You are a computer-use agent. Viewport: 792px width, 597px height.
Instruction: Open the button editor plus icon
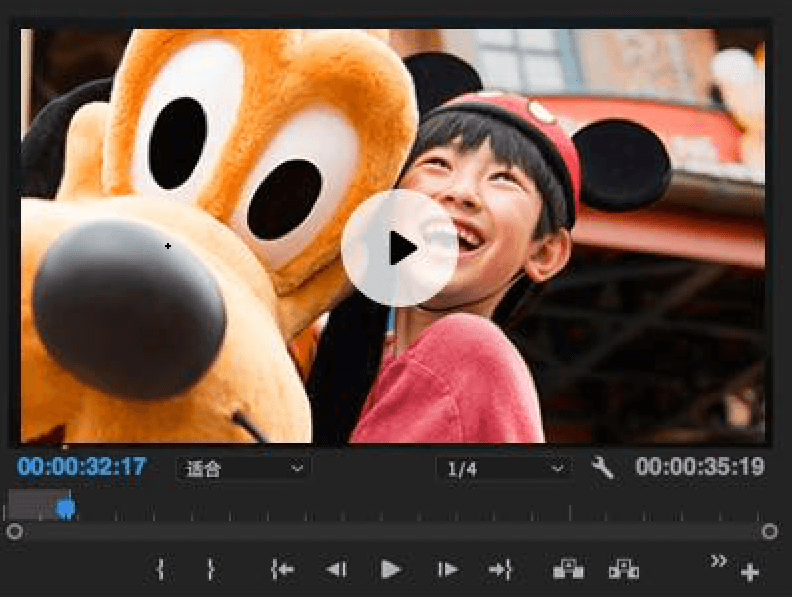tap(750, 573)
